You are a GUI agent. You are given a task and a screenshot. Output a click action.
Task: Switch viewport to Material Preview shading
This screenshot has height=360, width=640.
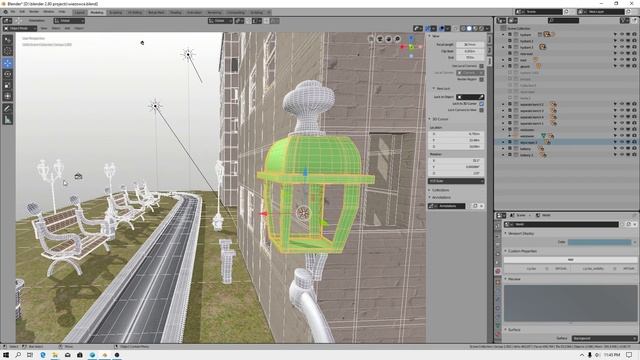pos(475,28)
